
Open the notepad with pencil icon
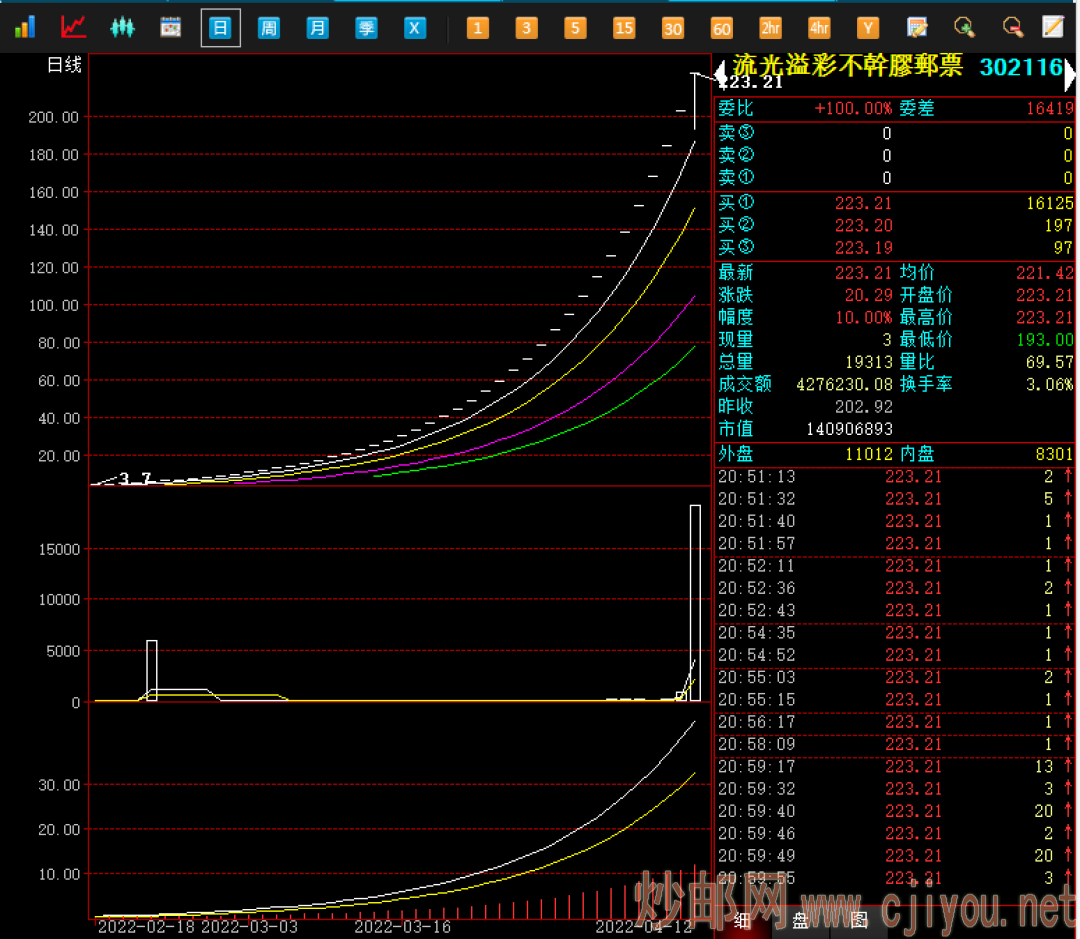[916, 27]
